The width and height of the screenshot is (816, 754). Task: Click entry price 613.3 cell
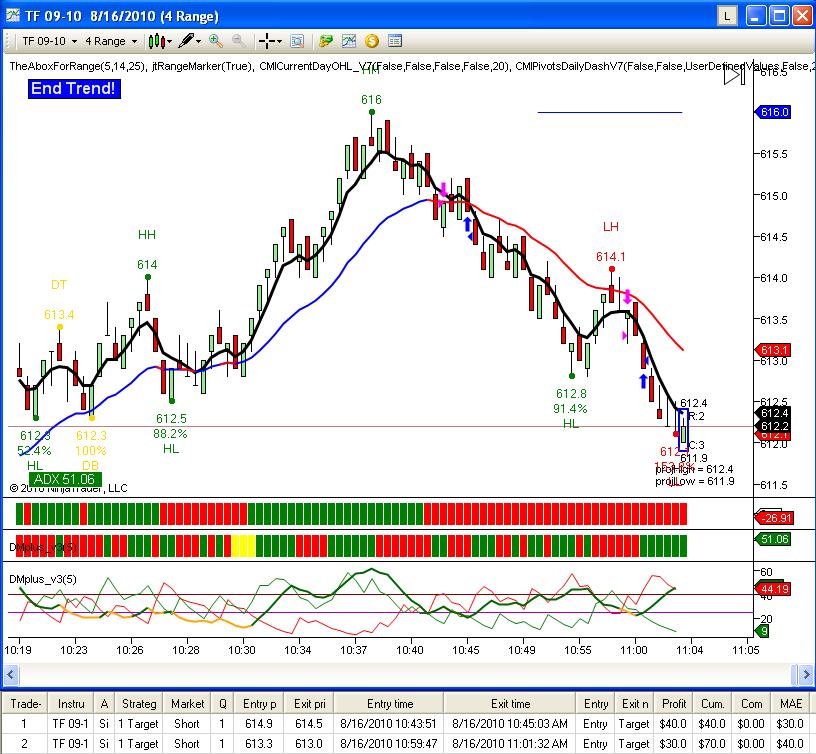coord(259,744)
